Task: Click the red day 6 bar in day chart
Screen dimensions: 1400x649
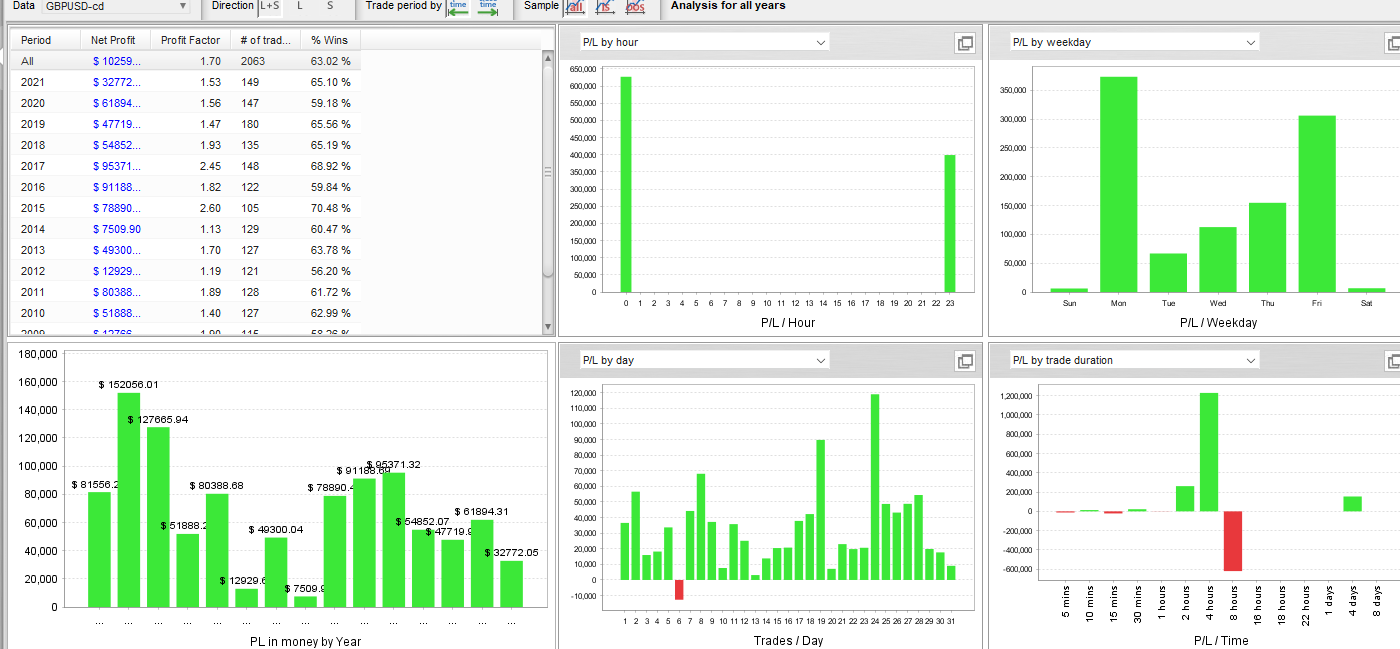Action: click(679, 590)
